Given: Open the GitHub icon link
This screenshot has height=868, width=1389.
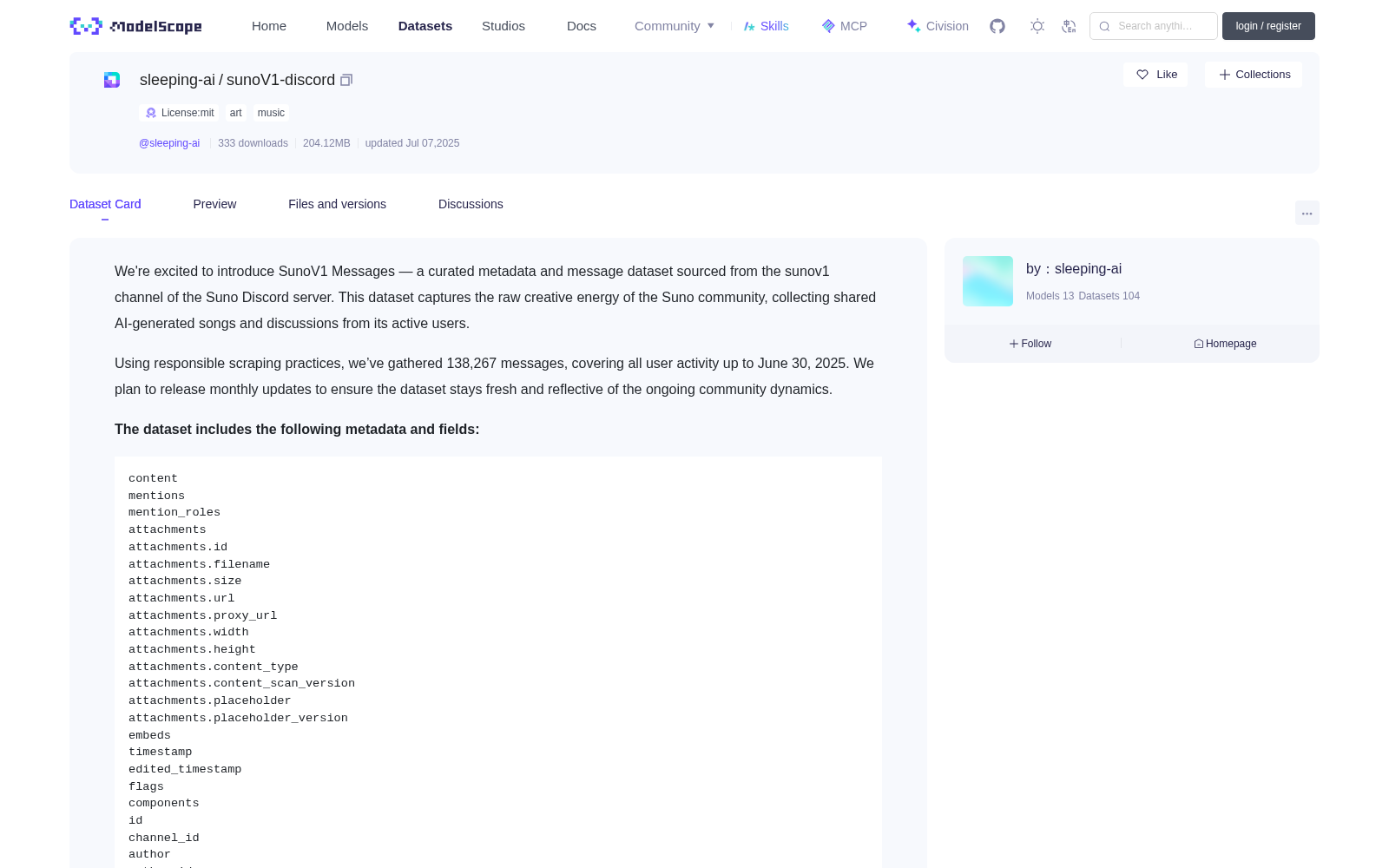Looking at the screenshot, I should coord(997,26).
